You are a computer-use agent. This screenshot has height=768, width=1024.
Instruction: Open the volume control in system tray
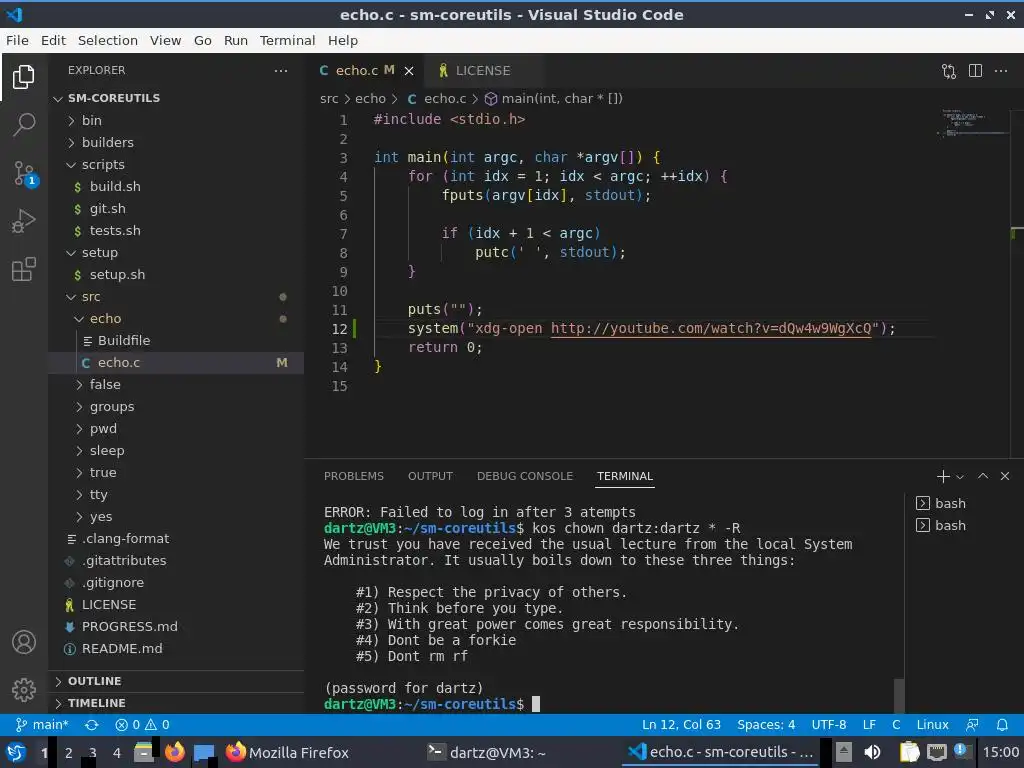pyautogui.click(x=872, y=752)
